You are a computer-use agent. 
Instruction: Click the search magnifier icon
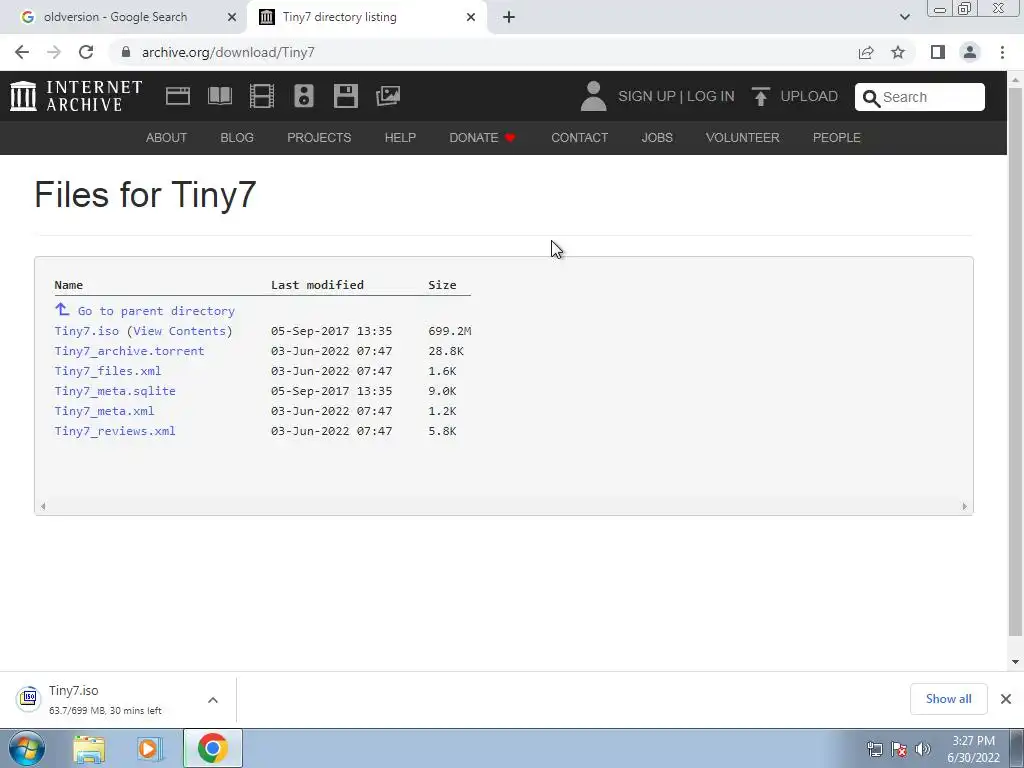(x=871, y=98)
